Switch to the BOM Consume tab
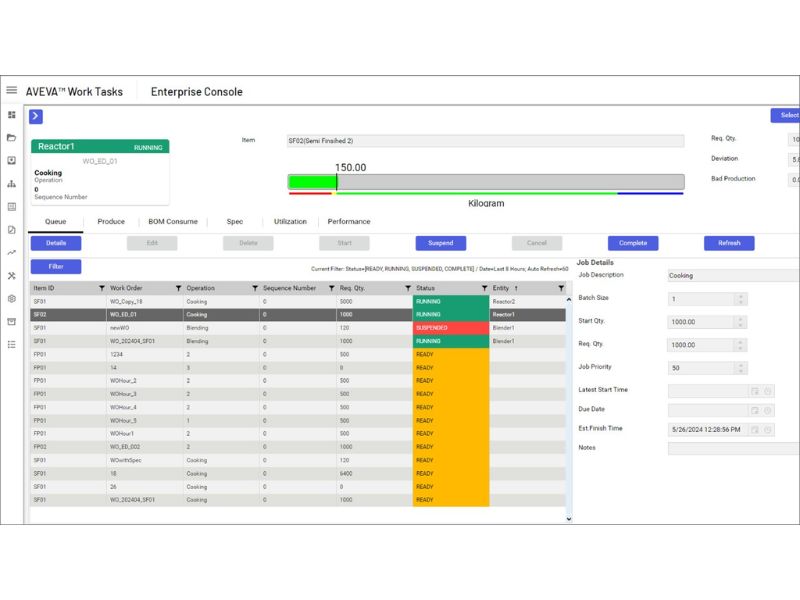This screenshot has width=800, height=600. (172, 221)
